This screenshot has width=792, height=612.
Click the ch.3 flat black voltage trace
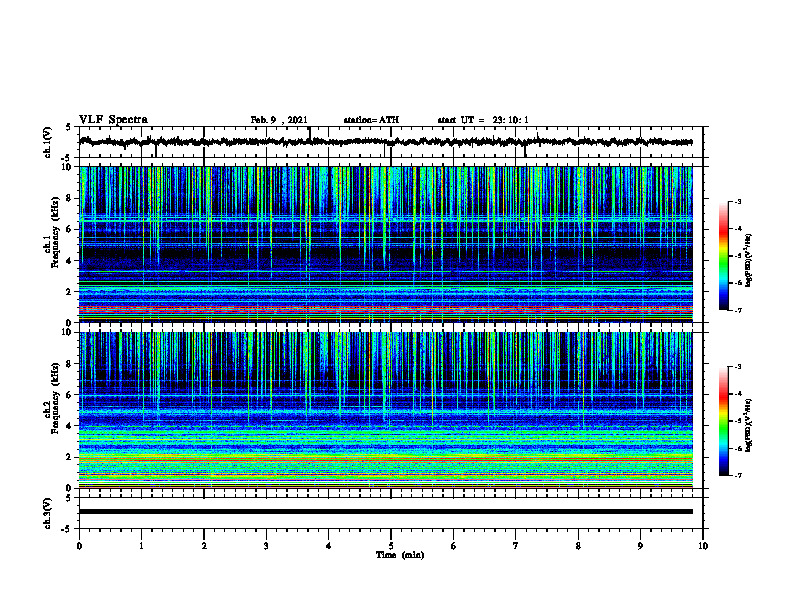click(385, 512)
